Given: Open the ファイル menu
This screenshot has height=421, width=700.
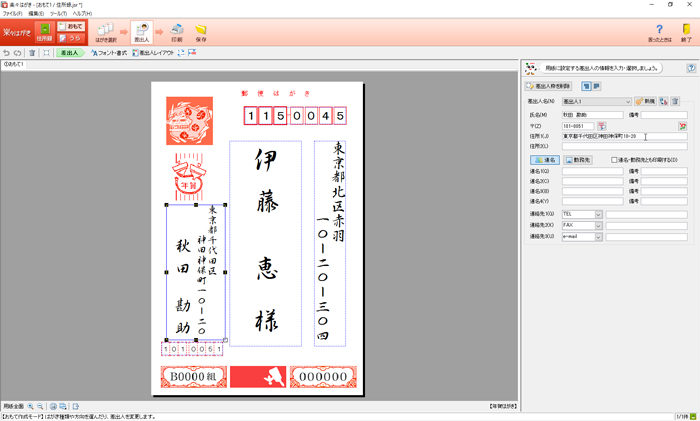Looking at the screenshot, I should (x=12, y=13).
